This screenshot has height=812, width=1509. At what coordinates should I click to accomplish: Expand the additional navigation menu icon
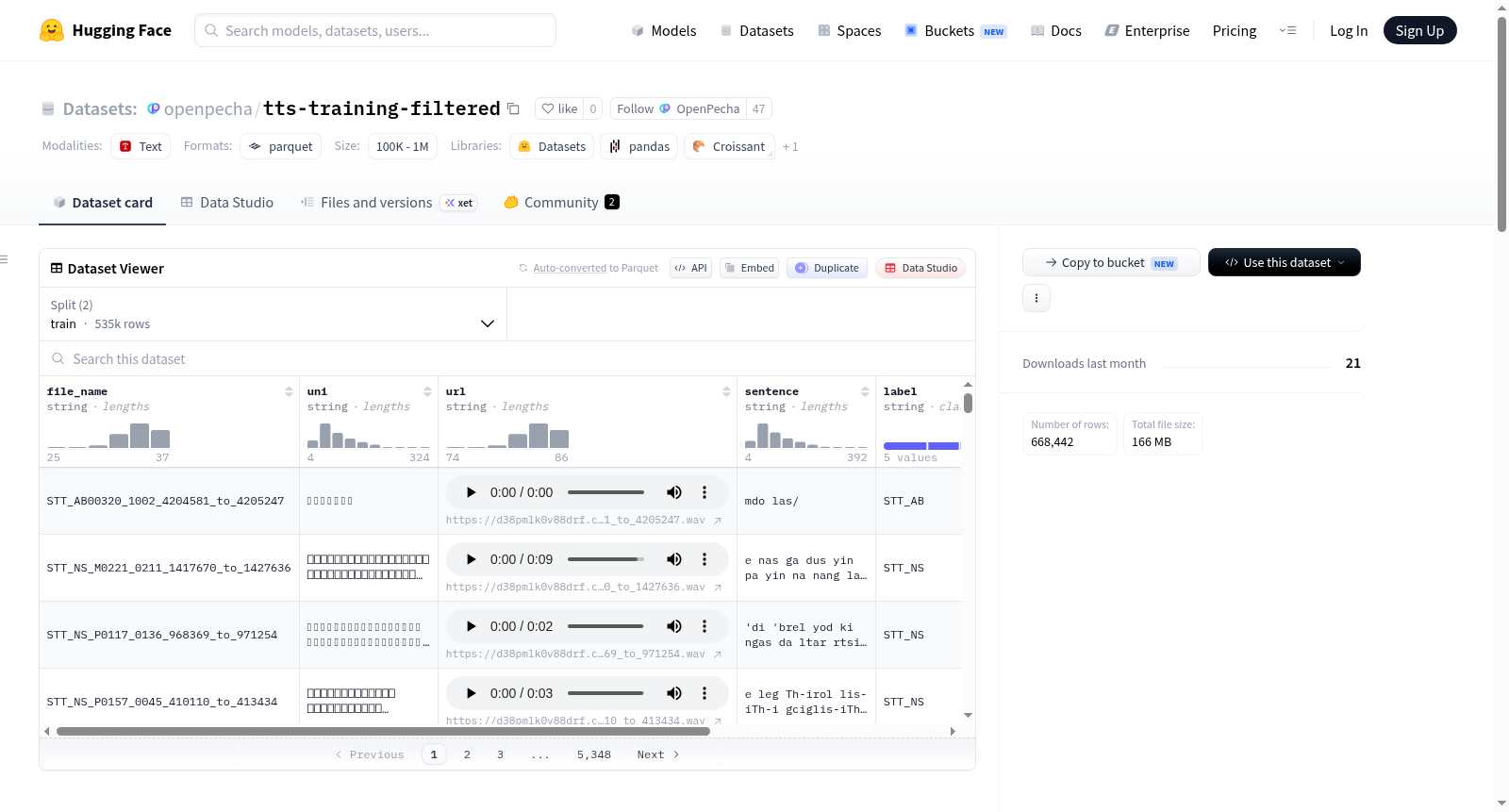pyautogui.click(x=1287, y=31)
